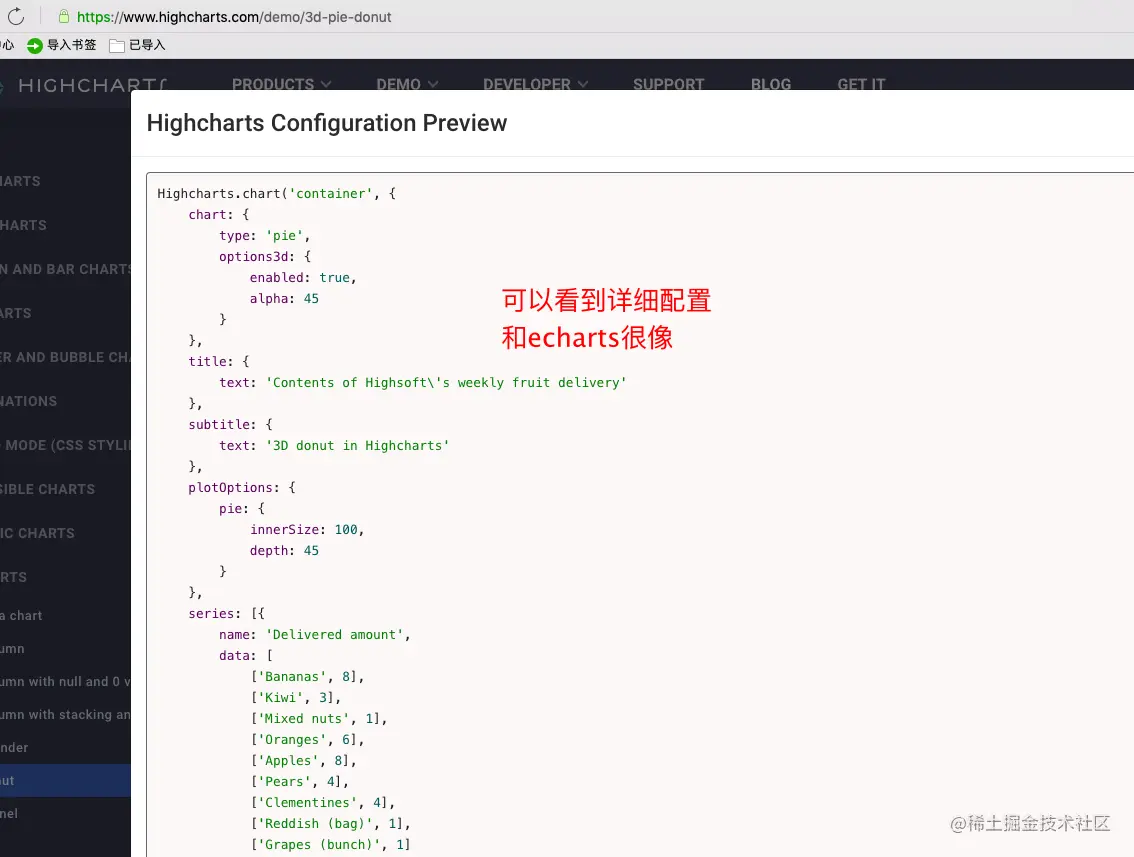
Task: Open the 'nder' sidebar demo link
Action: 14,748
